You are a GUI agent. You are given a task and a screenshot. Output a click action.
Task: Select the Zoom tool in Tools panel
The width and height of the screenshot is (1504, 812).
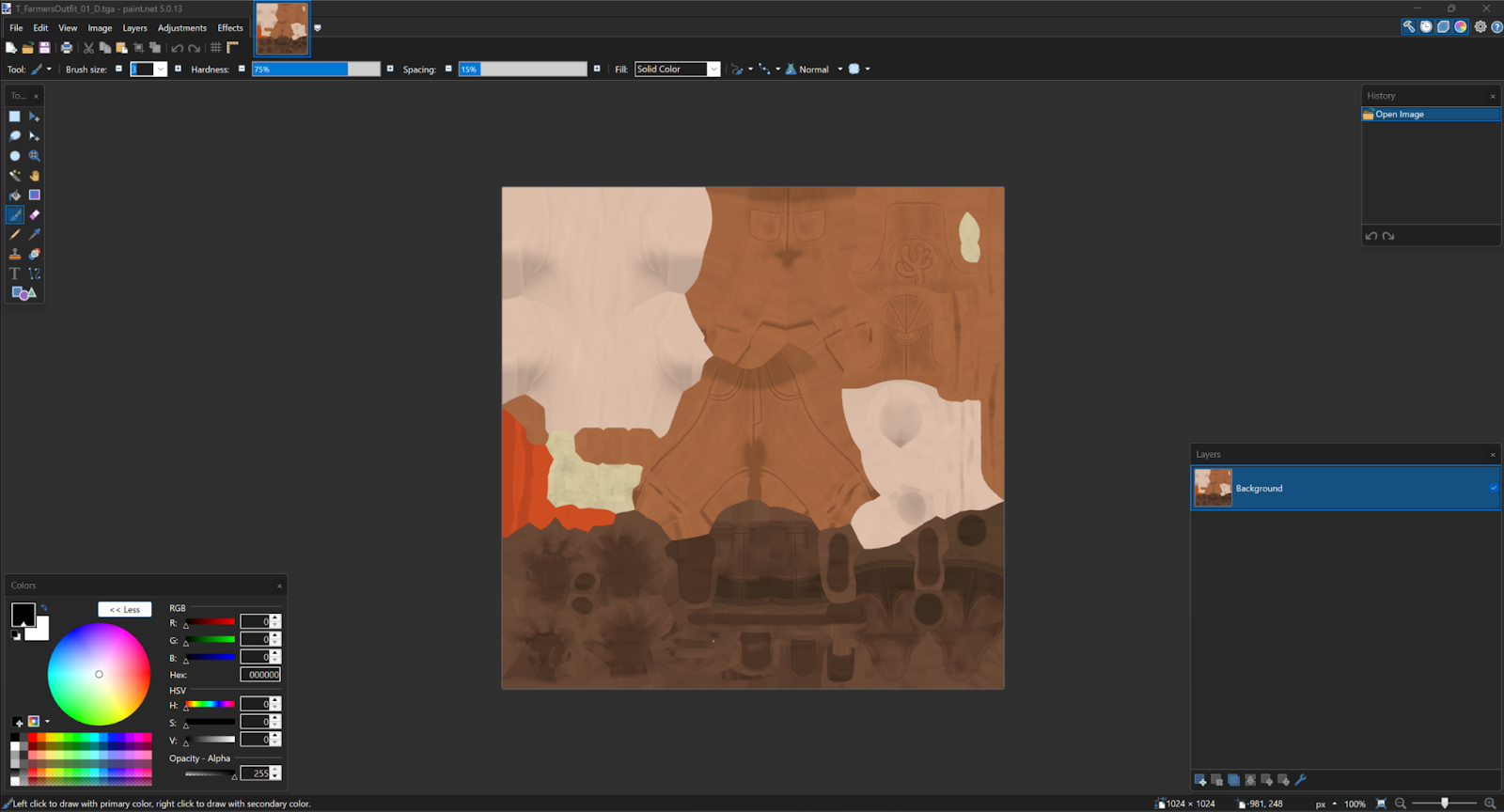[x=35, y=156]
